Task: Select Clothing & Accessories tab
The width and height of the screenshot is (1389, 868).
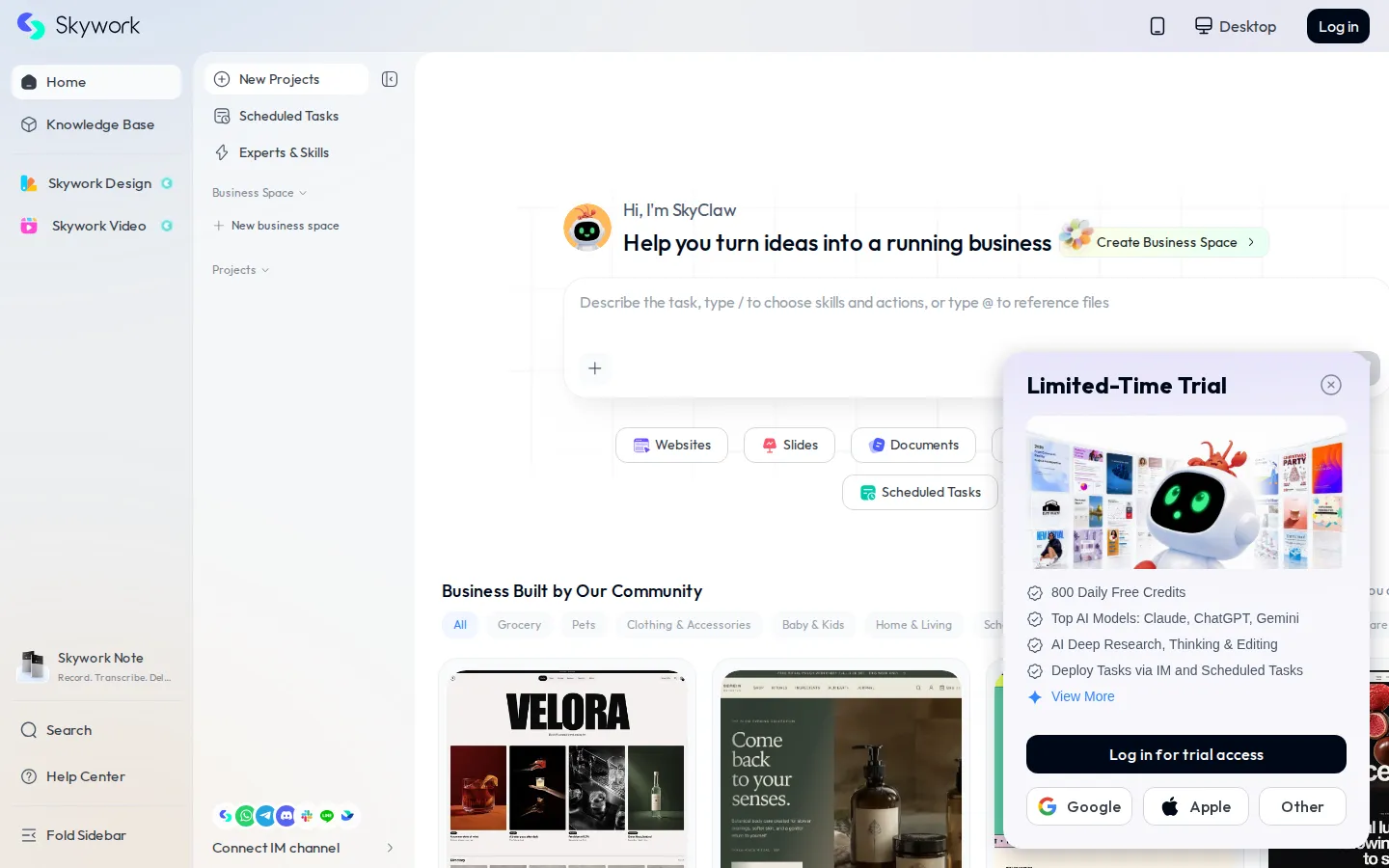Action: [x=689, y=625]
